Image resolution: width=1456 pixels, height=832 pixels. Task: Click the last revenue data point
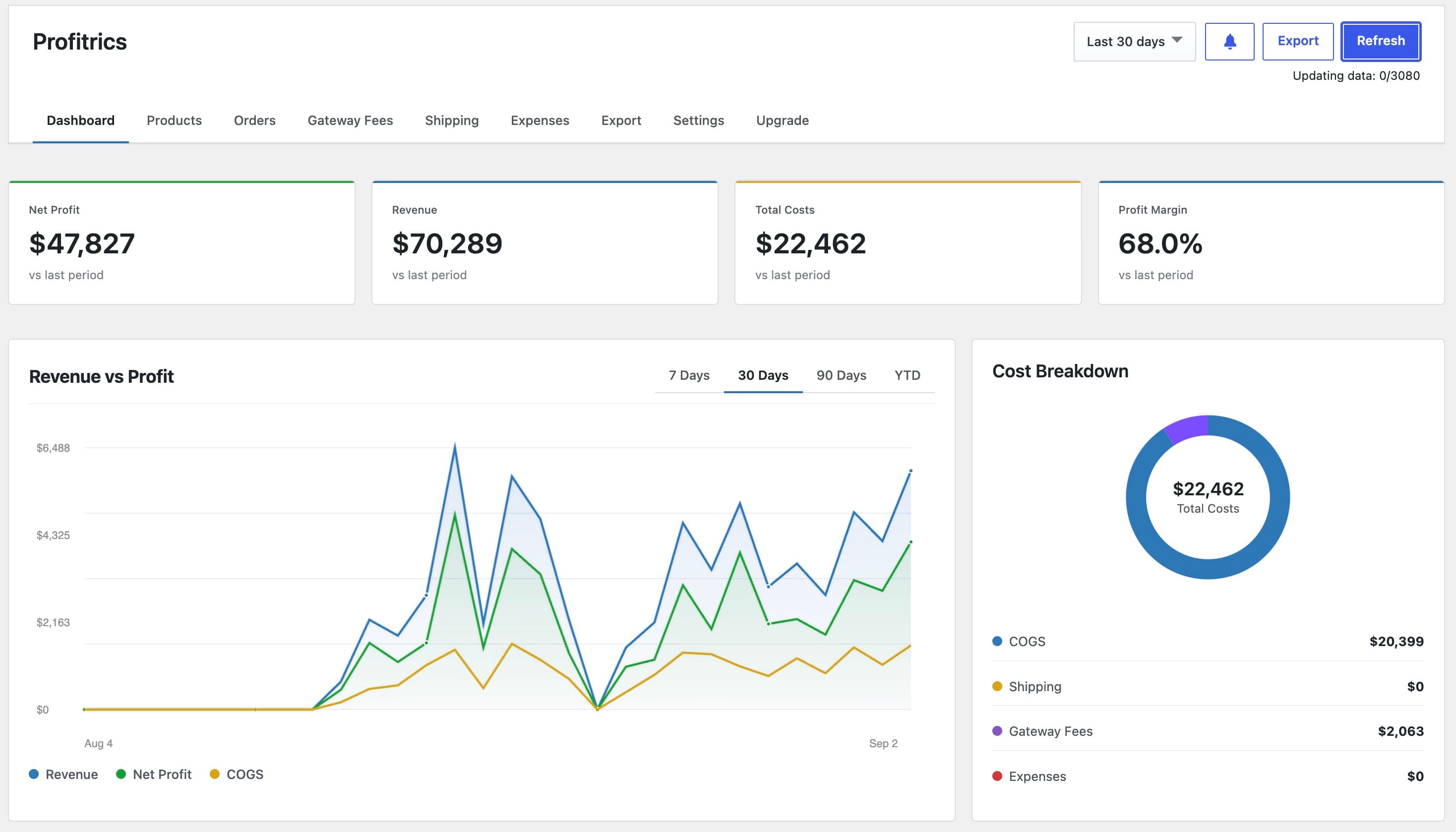(911, 471)
